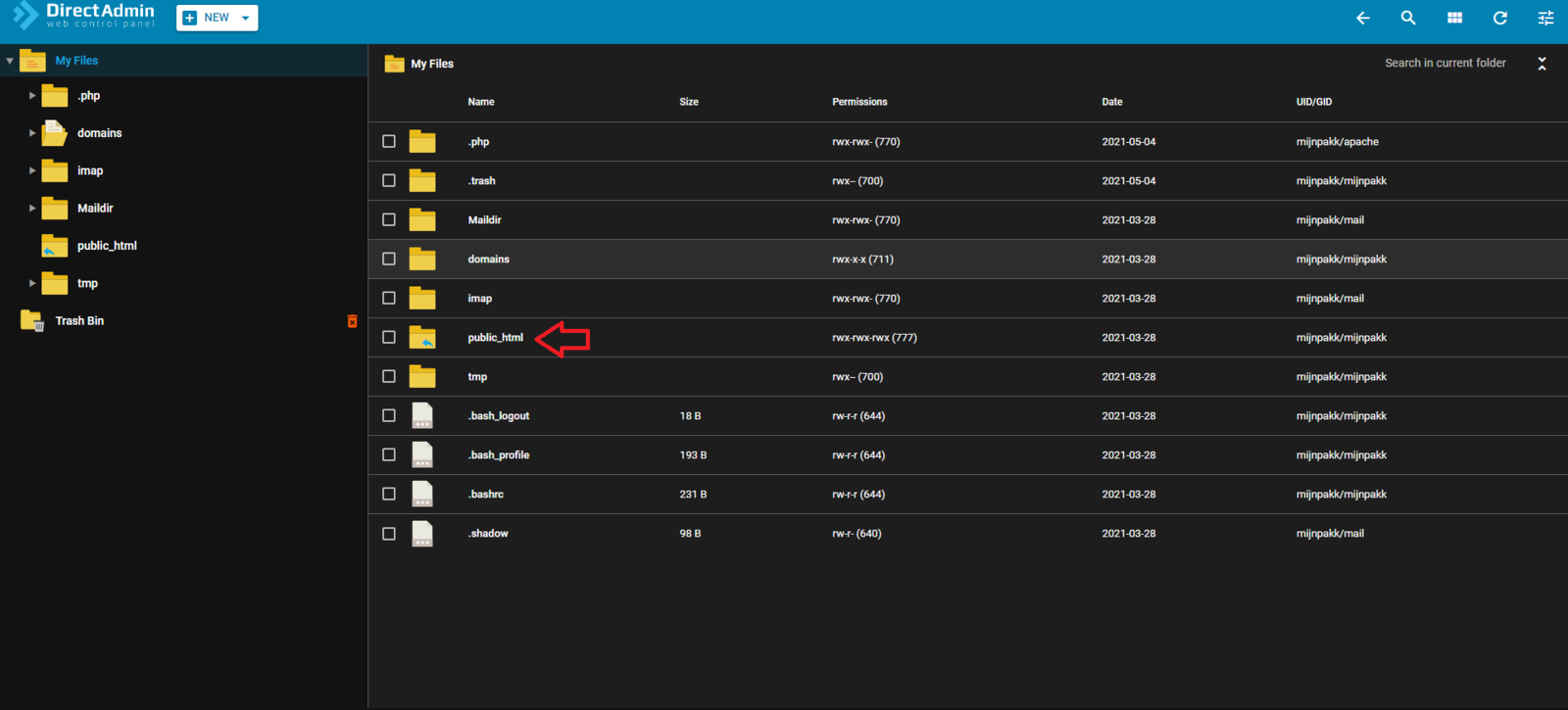Image resolution: width=1568 pixels, height=710 pixels.
Task: Sort by UID/GID column header
Action: coord(1314,102)
